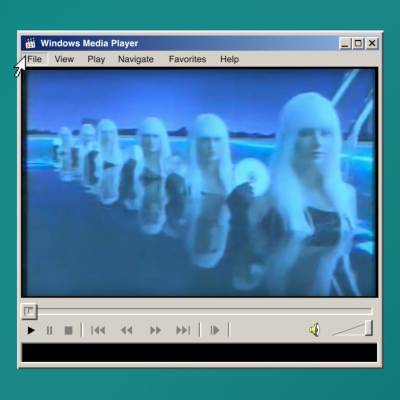Click the Preview frame-step button
This screenshot has width=400, height=400.
(215, 330)
